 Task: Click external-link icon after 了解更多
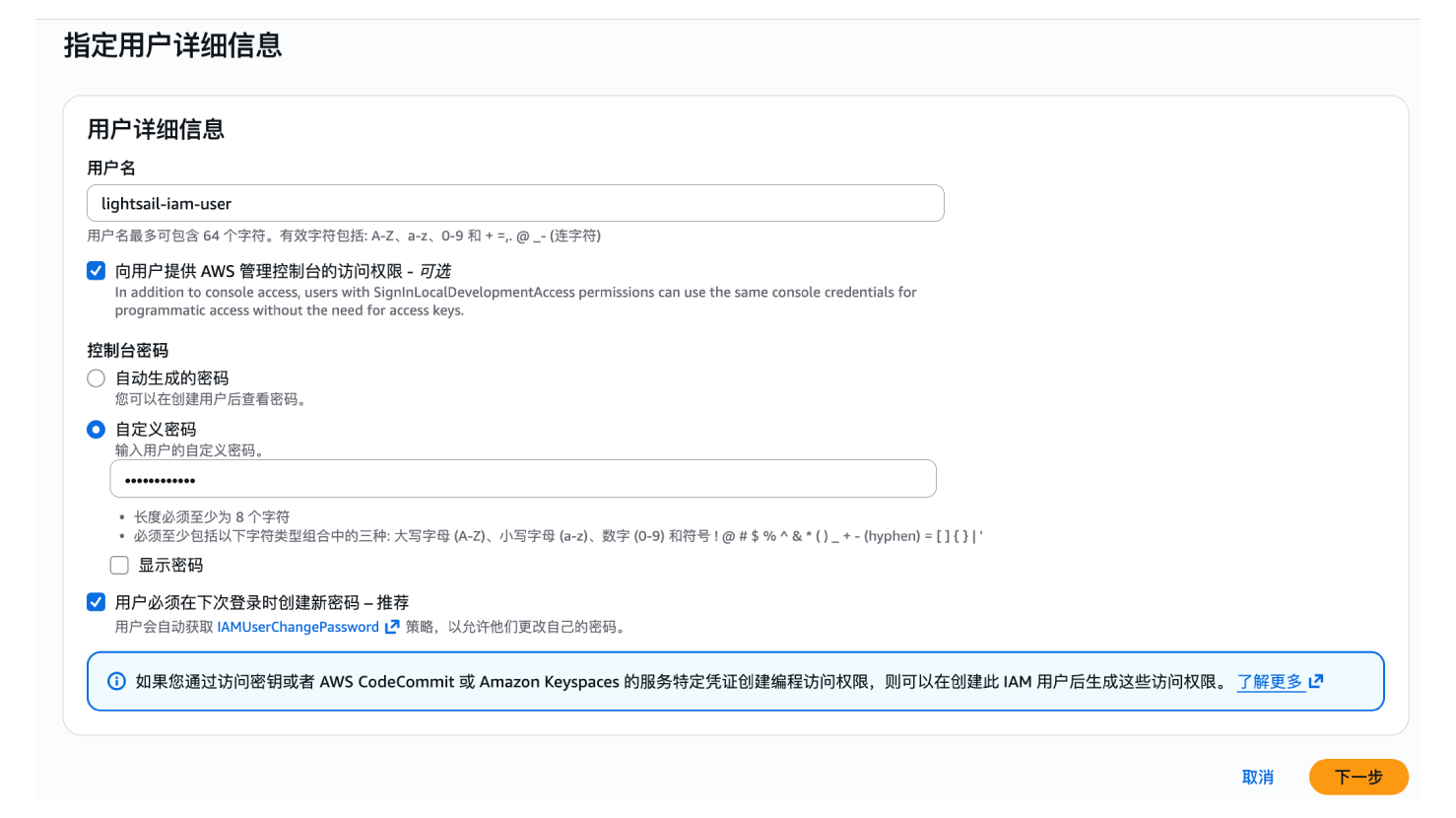(1316, 681)
